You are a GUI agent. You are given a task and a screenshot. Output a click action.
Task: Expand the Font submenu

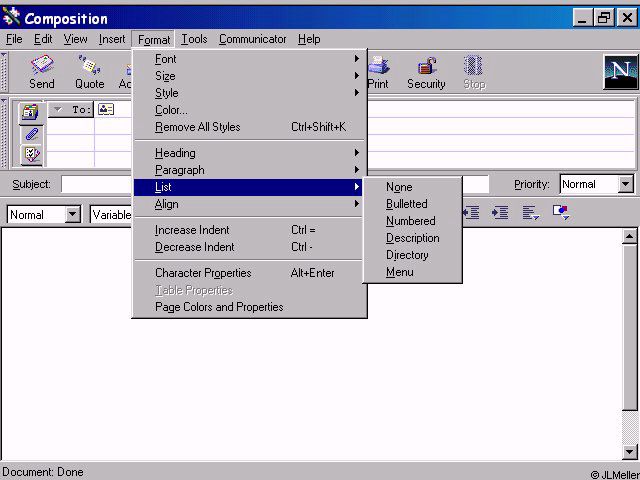click(250, 59)
